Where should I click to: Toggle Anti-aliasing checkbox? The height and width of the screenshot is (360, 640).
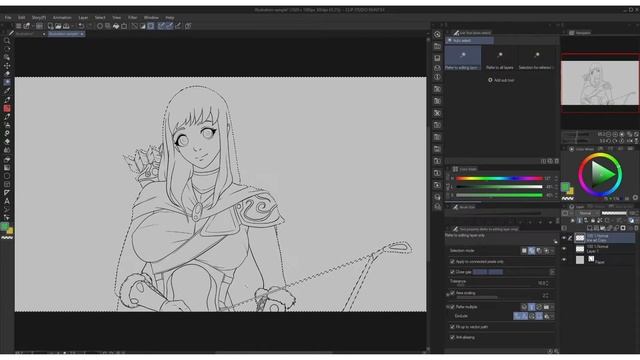tap(452, 338)
